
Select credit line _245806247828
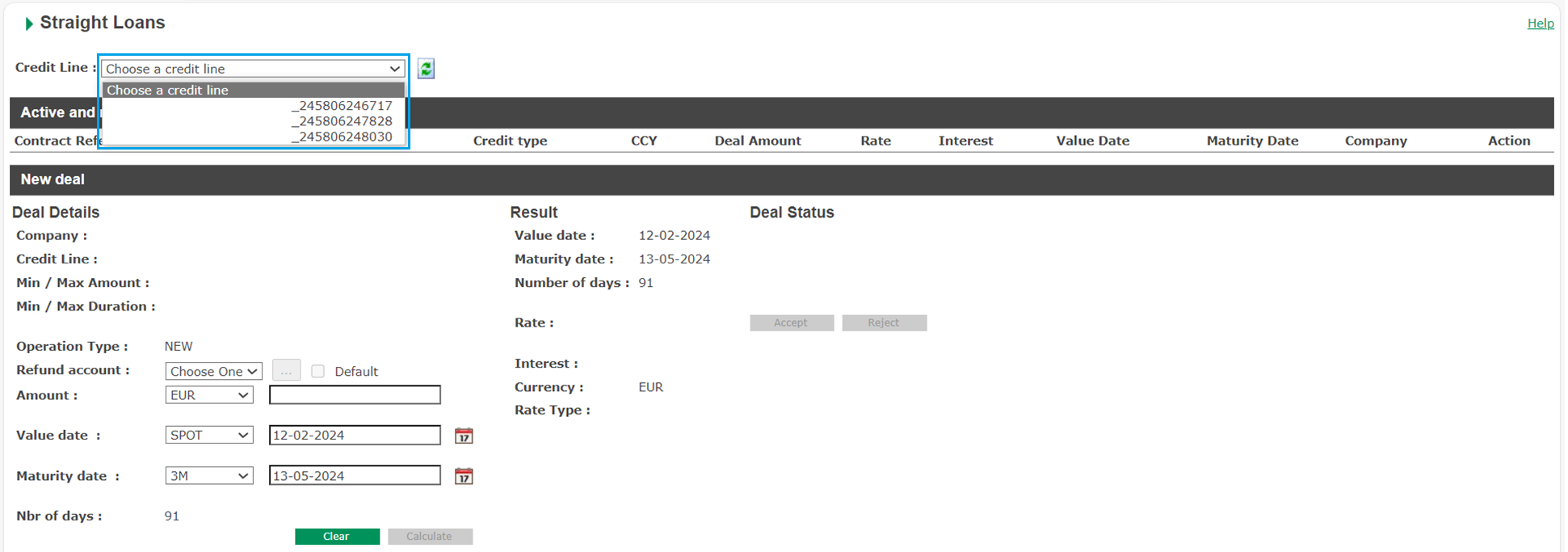coord(342,121)
